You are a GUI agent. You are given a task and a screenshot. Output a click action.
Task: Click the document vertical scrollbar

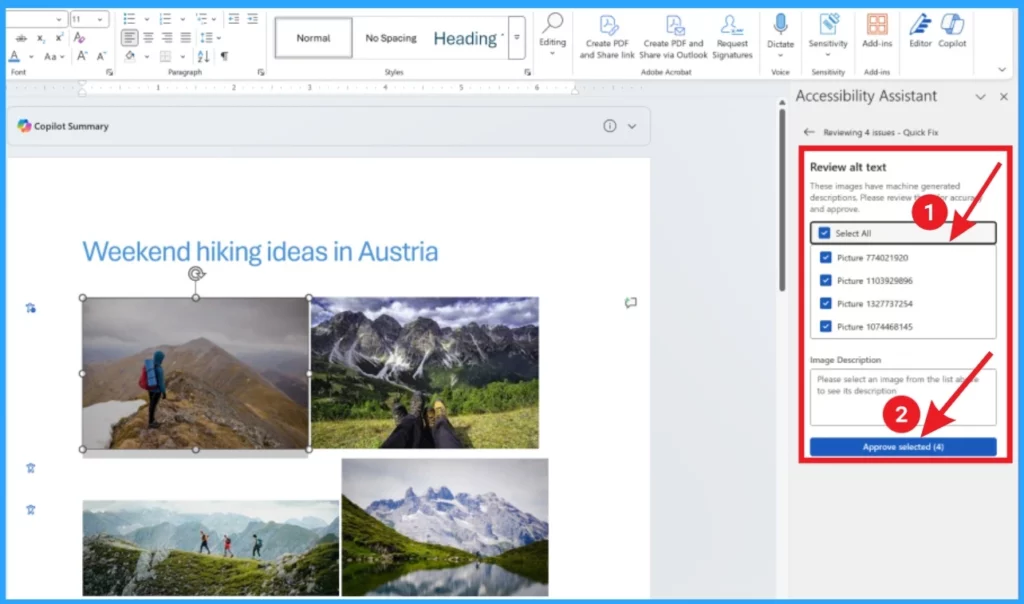point(782,200)
